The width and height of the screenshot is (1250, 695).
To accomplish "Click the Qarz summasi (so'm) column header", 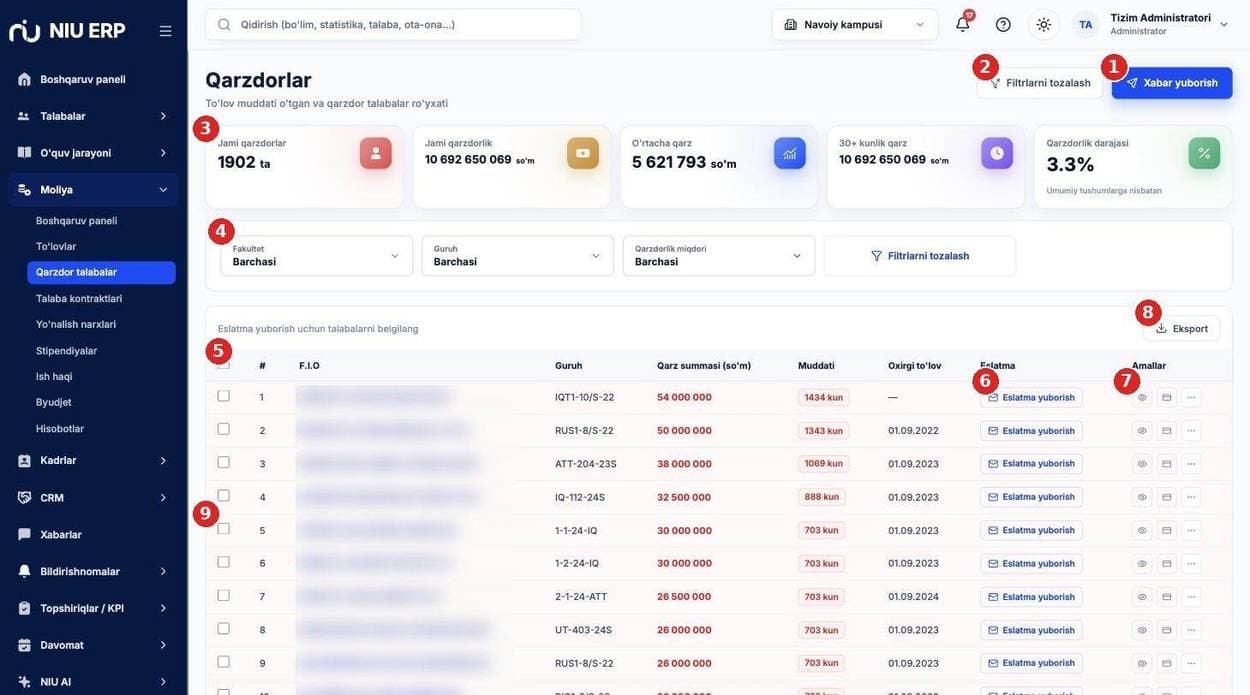I will pyautogui.click(x=704, y=365).
